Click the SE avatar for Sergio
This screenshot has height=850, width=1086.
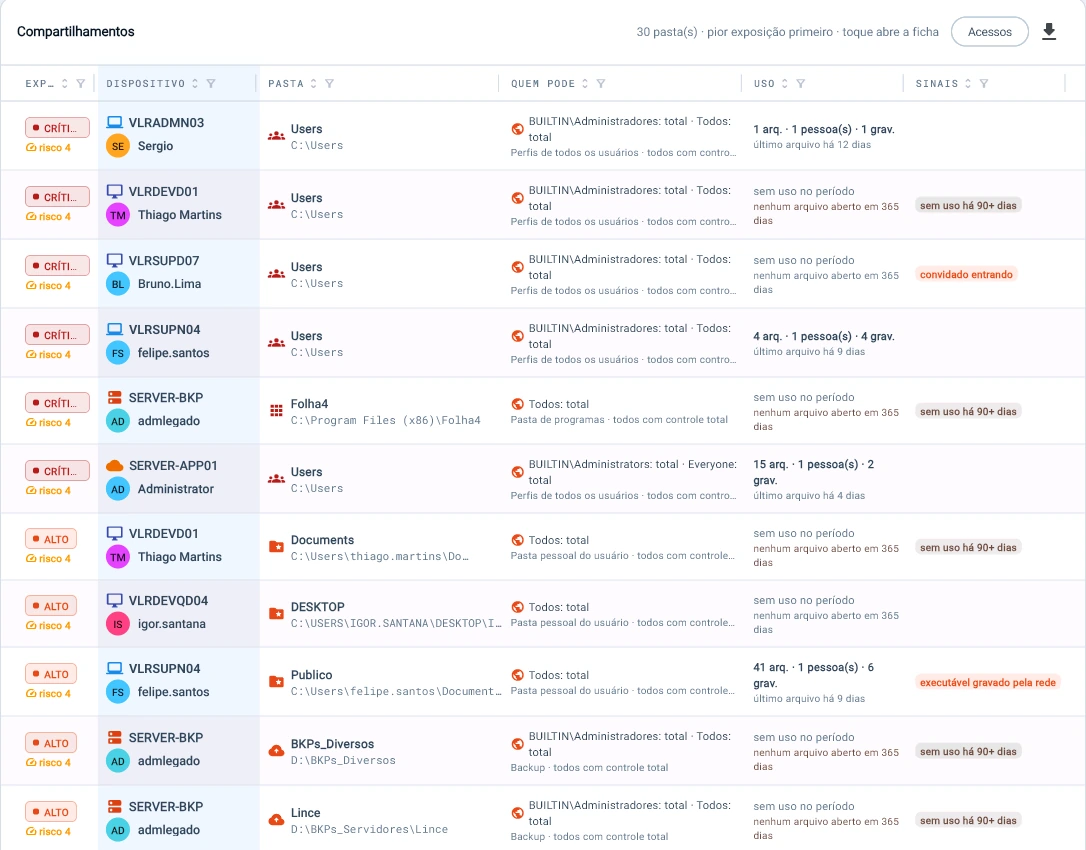(x=118, y=146)
